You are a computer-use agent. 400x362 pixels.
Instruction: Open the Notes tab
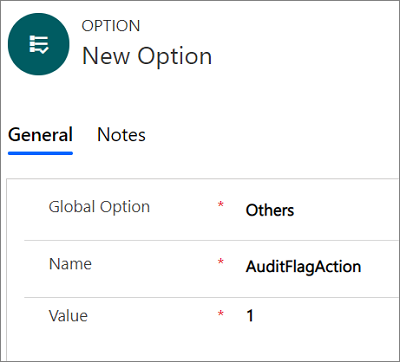[x=121, y=135]
